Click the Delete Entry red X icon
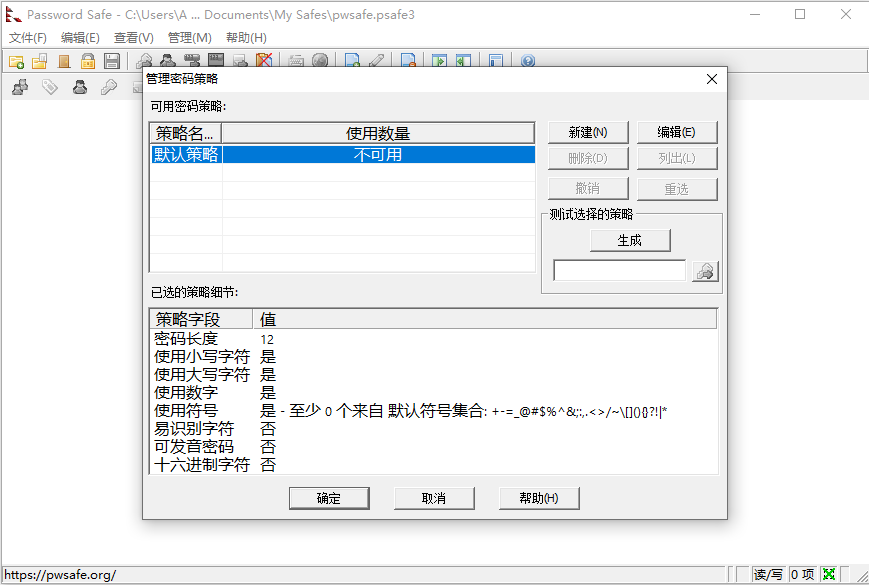The image size is (869, 585). pyautogui.click(x=407, y=60)
